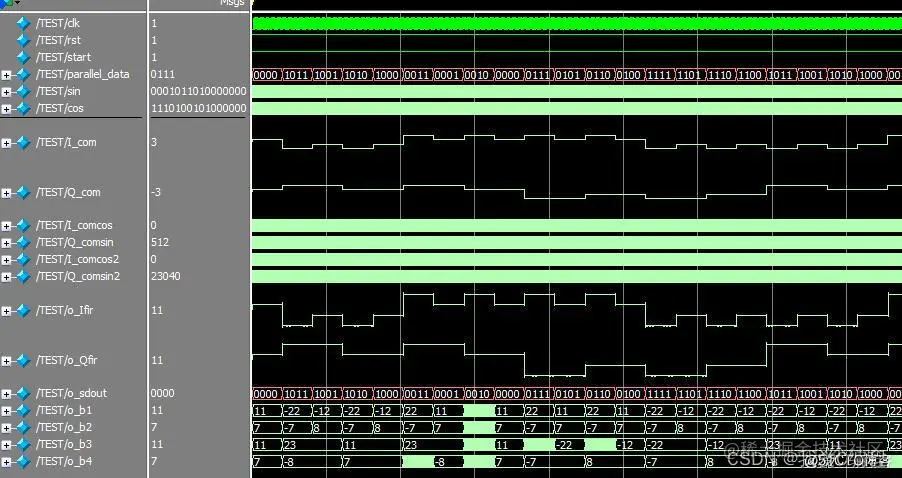
Task: Select the /TEST/Q_com signal name
Action: [x=68, y=192]
